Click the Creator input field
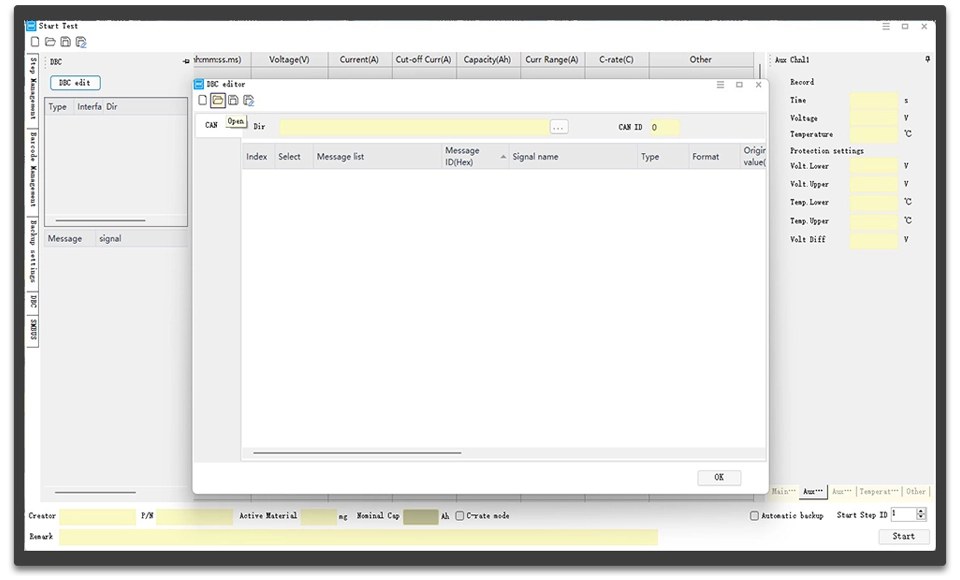The height and width of the screenshot is (580, 960). pos(97,516)
